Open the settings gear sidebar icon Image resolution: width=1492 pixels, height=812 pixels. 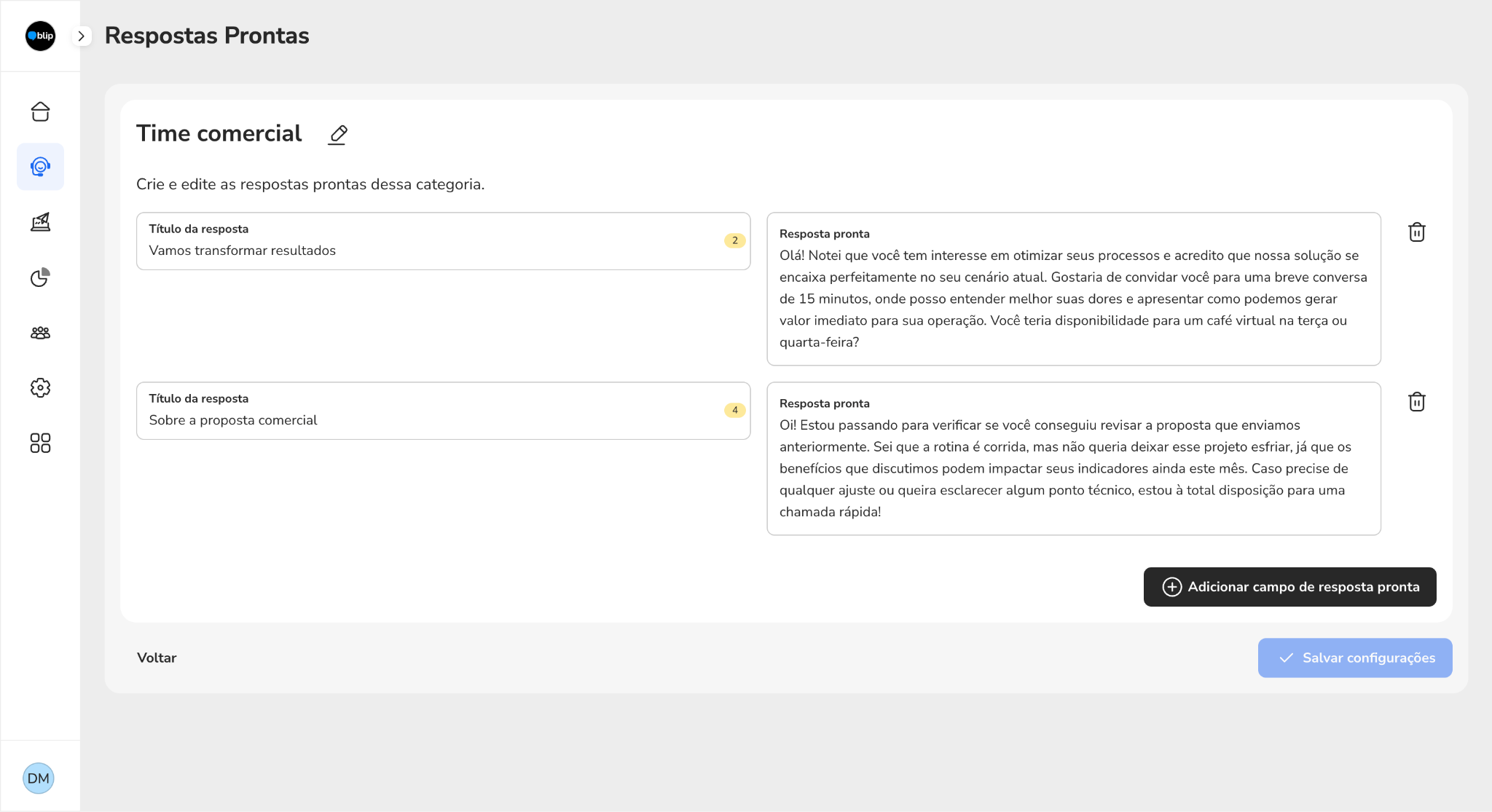pyautogui.click(x=40, y=387)
